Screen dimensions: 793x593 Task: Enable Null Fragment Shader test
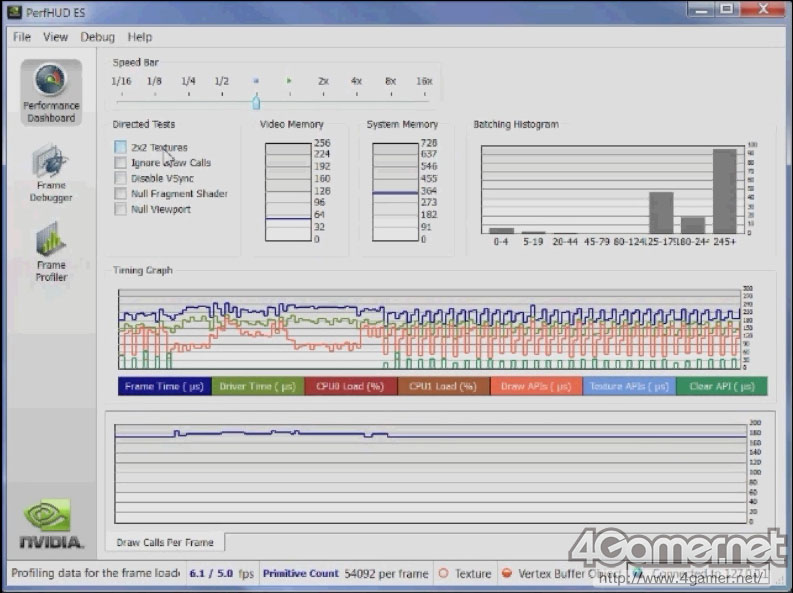(x=121, y=194)
